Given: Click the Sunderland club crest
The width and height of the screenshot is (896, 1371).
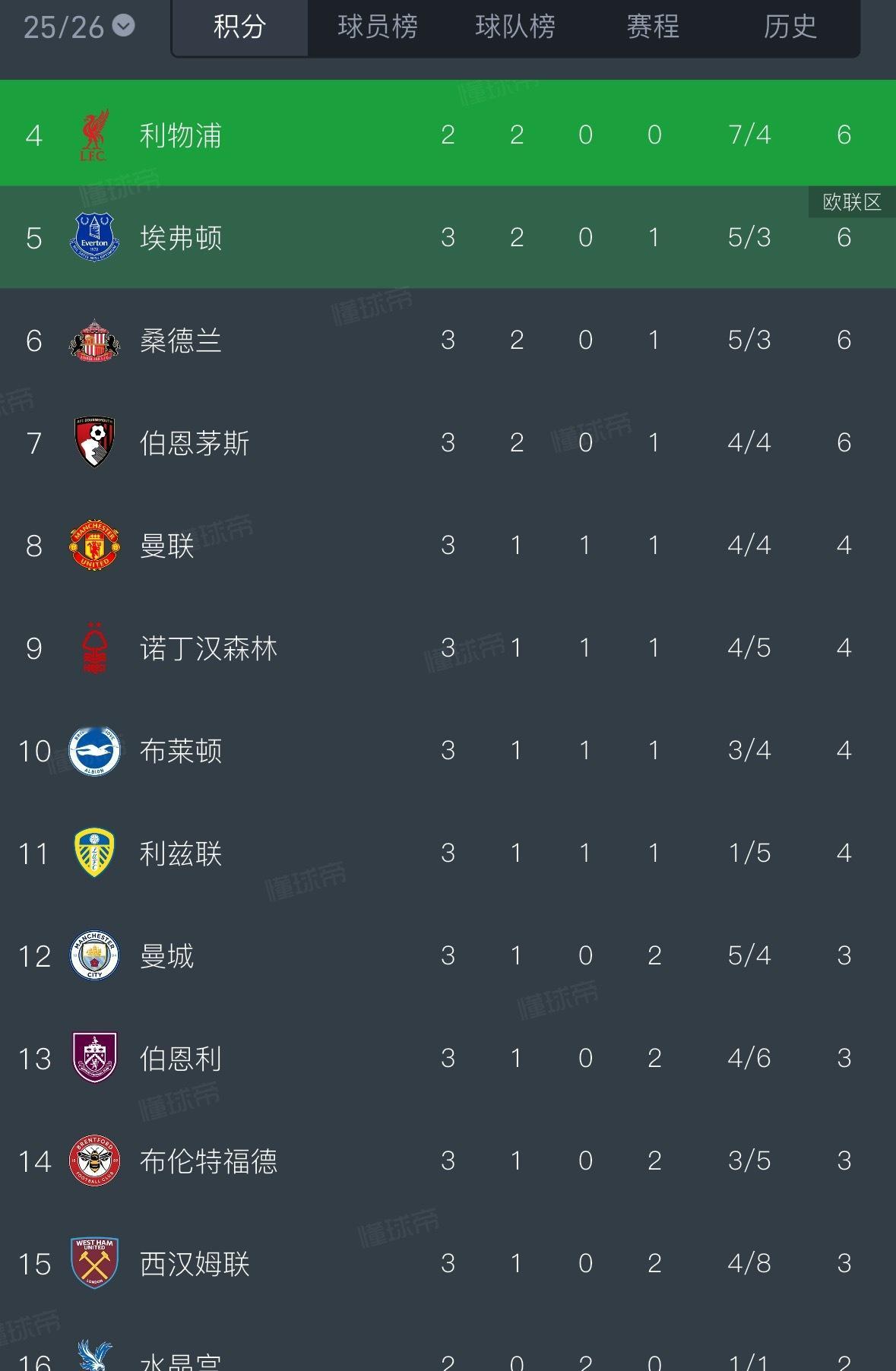Looking at the screenshot, I should [x=94, y=340].
